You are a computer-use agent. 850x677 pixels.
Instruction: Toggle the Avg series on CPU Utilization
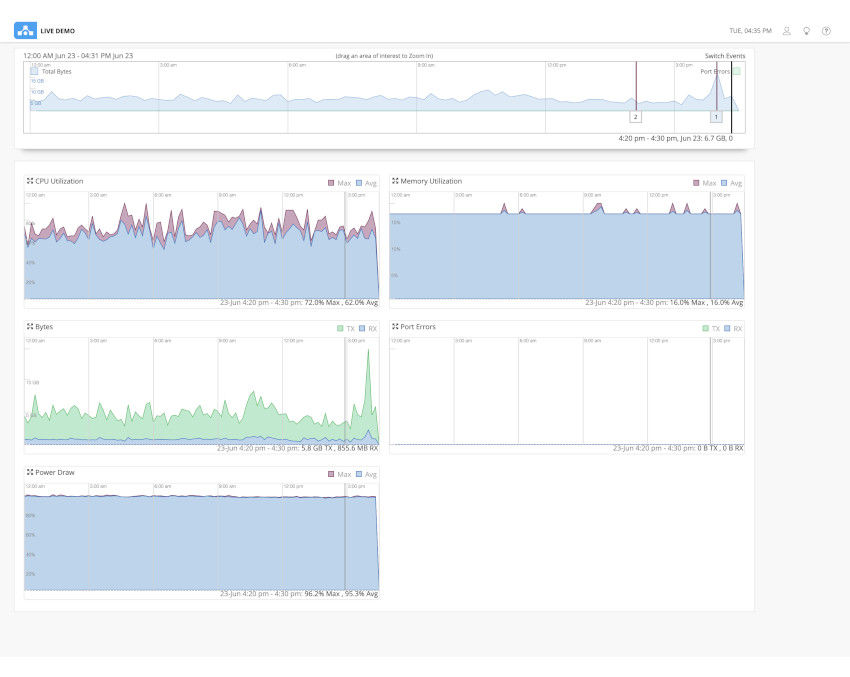(x=366, y=183)
